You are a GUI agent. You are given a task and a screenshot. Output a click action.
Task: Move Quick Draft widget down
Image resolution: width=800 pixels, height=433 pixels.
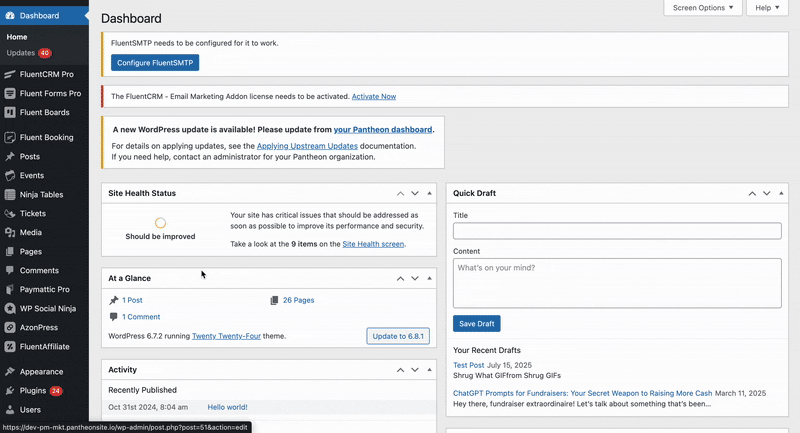coord(766,193)
